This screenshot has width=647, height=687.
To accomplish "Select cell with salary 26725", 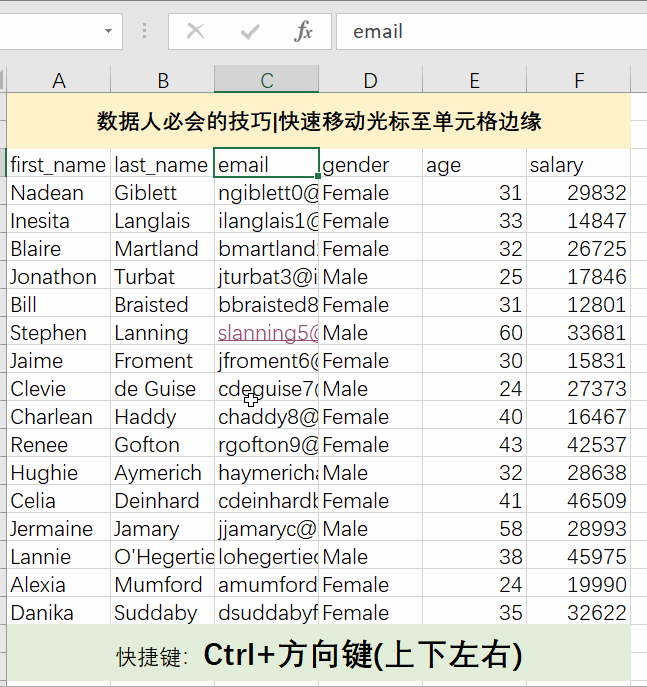I will 579,248.
